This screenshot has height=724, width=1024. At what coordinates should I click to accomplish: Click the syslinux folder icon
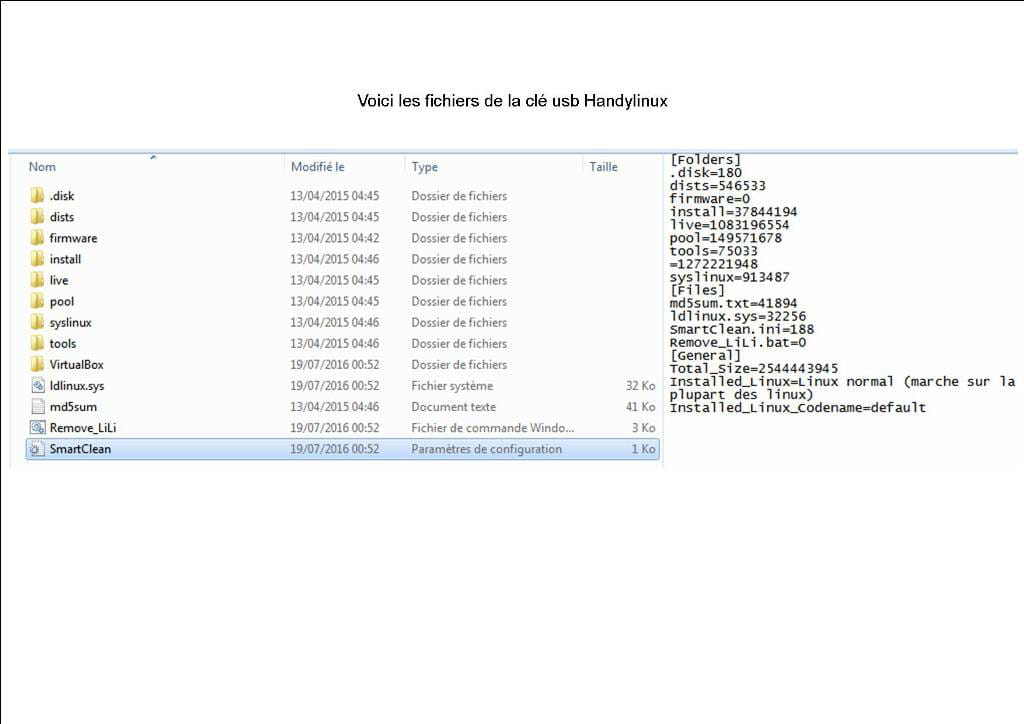point(37,322)
